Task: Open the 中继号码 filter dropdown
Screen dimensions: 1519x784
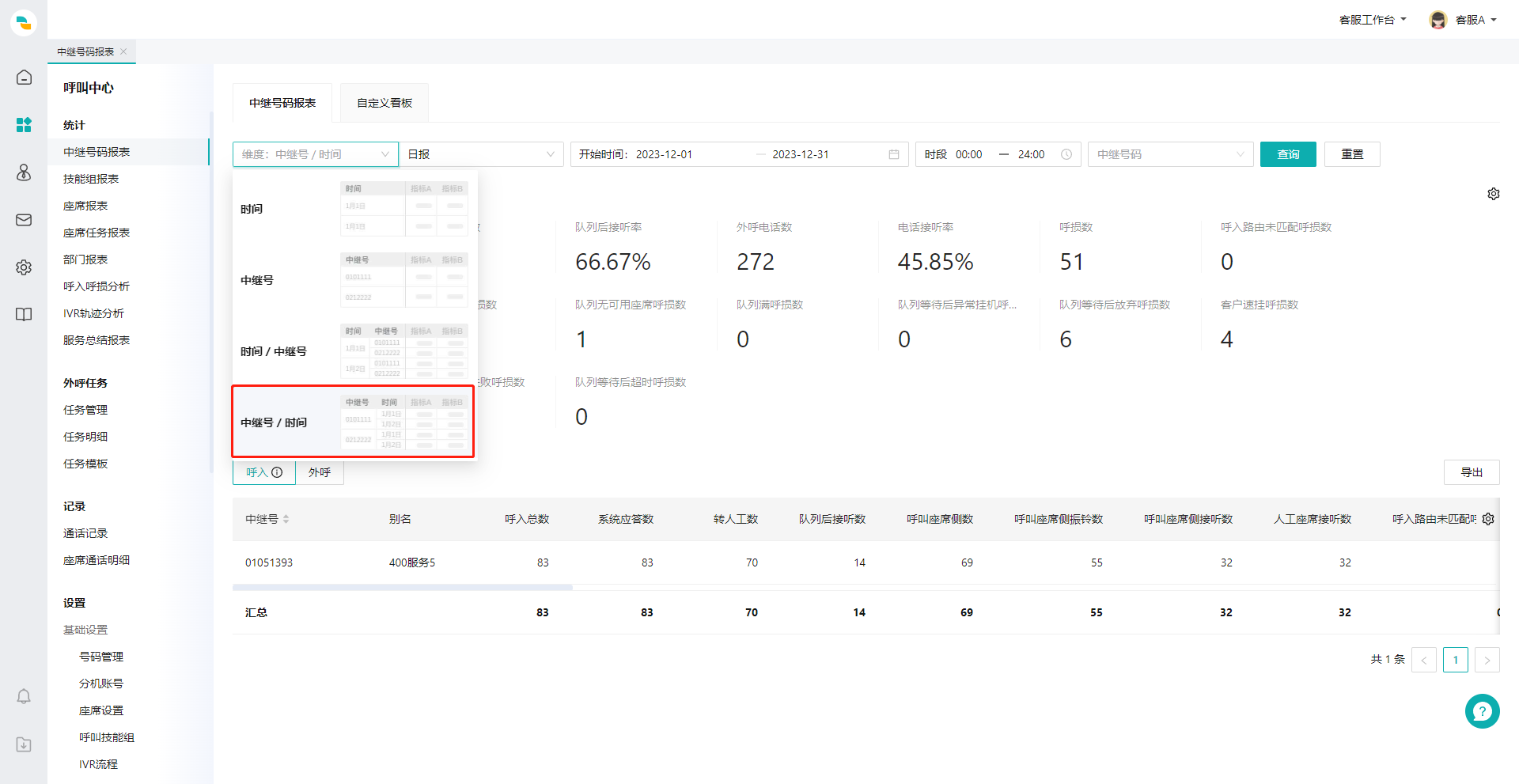Action: click(1171, 154)
